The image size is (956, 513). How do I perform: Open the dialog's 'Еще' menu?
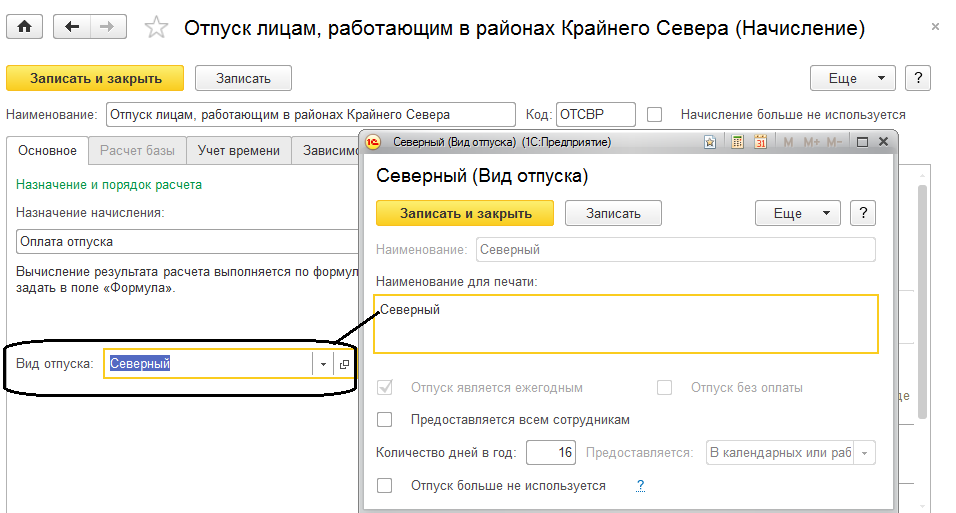pyautogui.click(x=797, y=213)
